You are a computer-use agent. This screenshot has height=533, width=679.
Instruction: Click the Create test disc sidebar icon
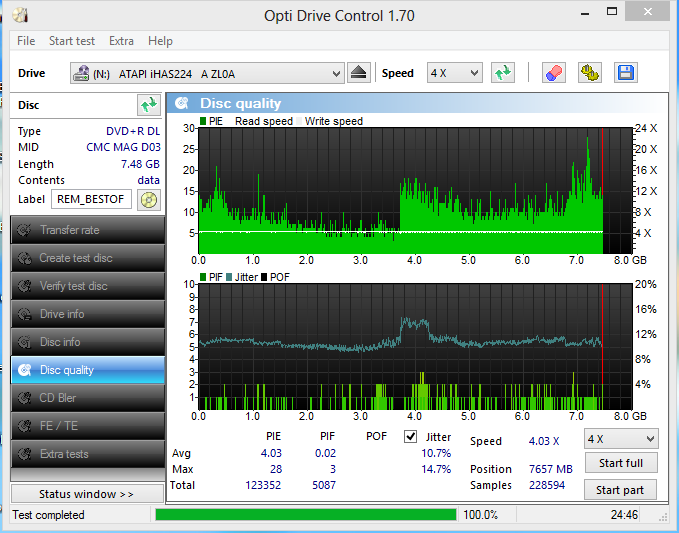click(25, 258)
